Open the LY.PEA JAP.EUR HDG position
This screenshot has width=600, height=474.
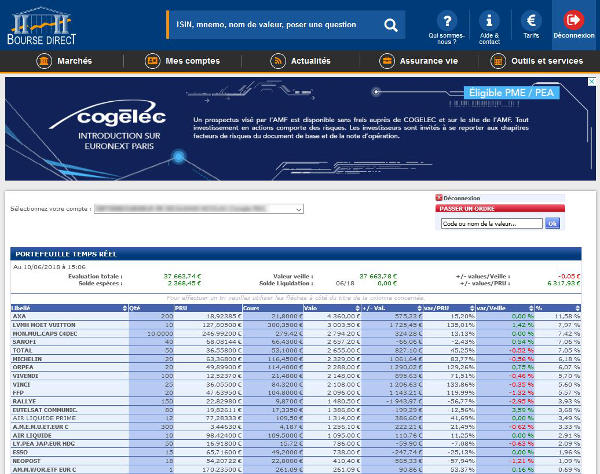[296, 444]
